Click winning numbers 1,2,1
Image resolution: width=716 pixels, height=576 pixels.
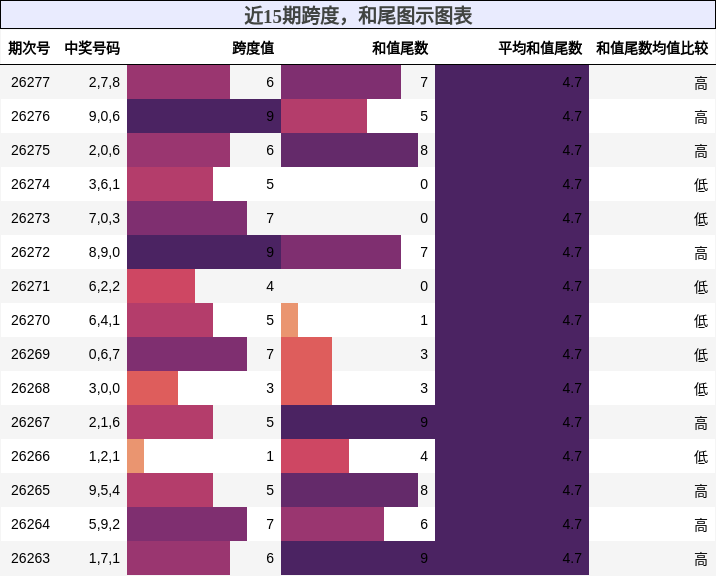(104, 456)
